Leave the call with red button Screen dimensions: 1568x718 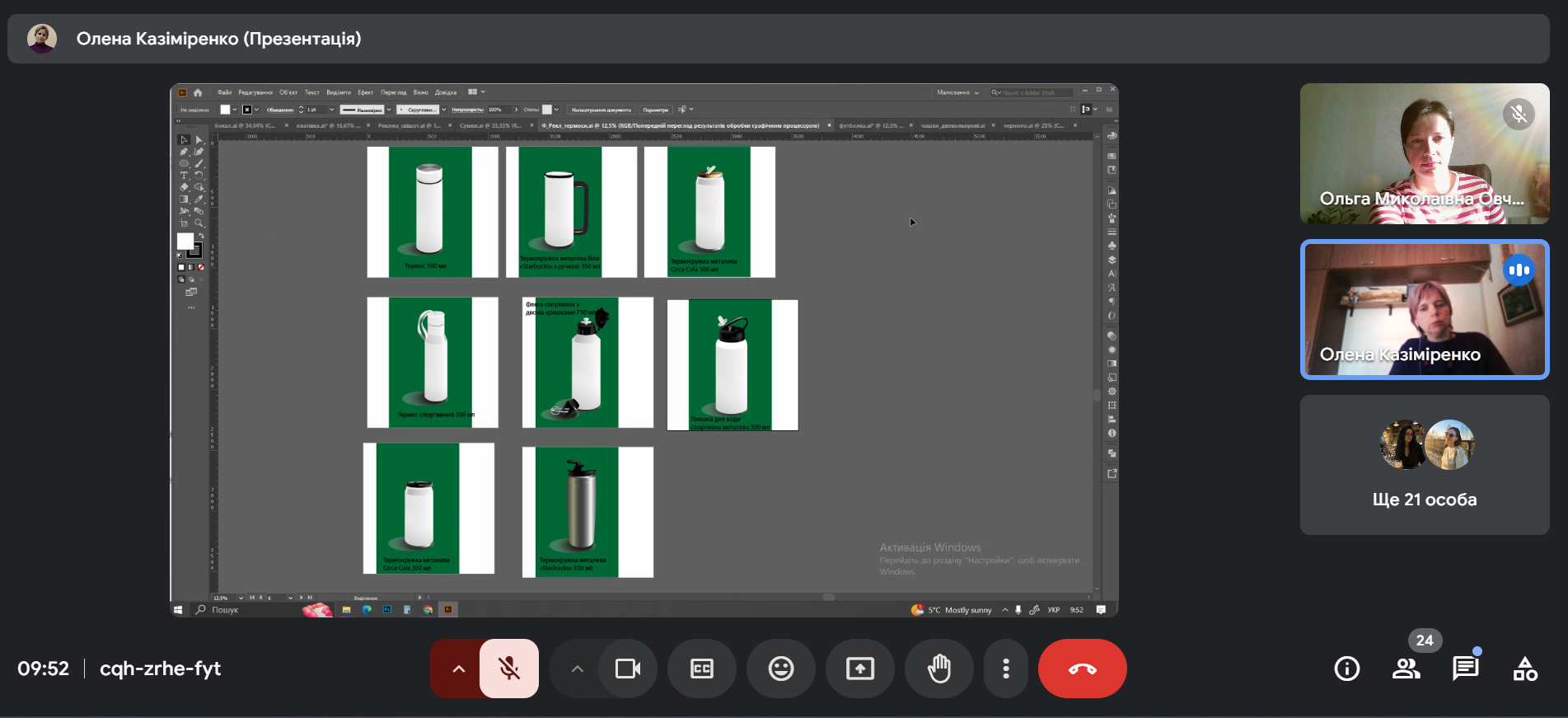click(1082, 669)
